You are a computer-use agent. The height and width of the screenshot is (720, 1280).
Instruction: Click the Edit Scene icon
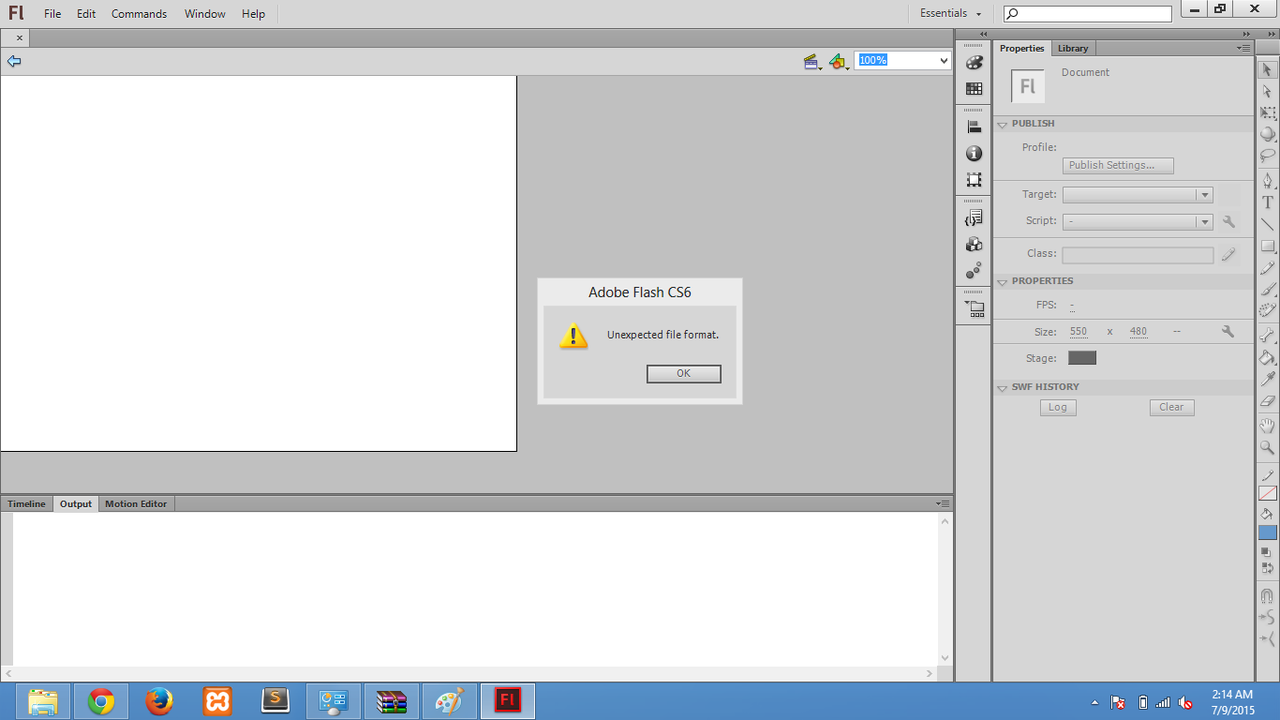point(812,62)
